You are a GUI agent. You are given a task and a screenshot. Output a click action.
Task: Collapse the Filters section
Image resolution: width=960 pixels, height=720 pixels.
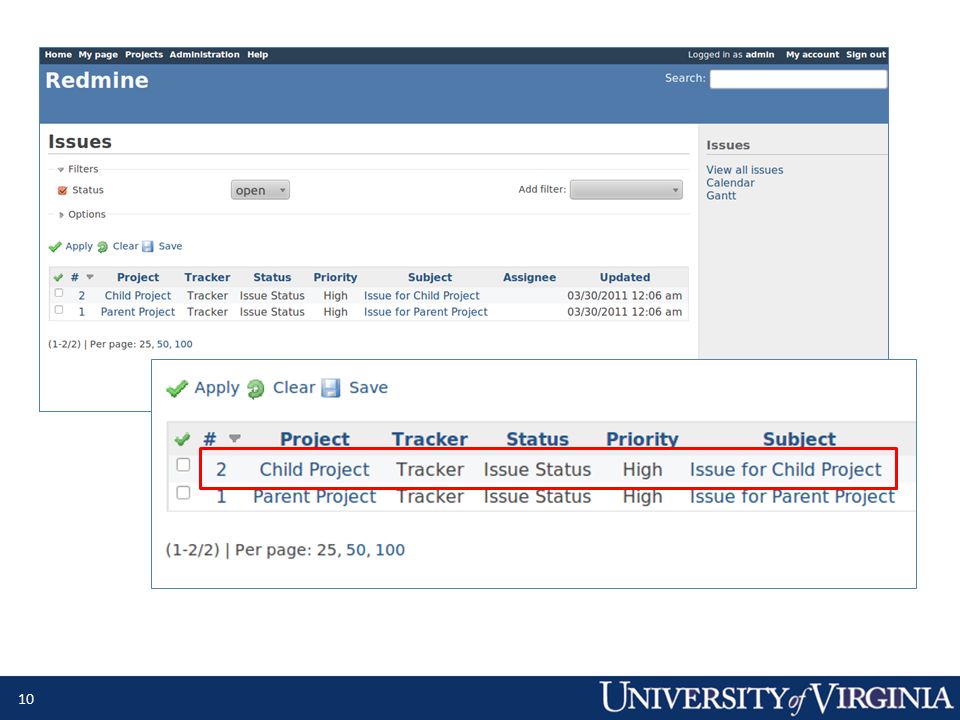tap(78, 169)
